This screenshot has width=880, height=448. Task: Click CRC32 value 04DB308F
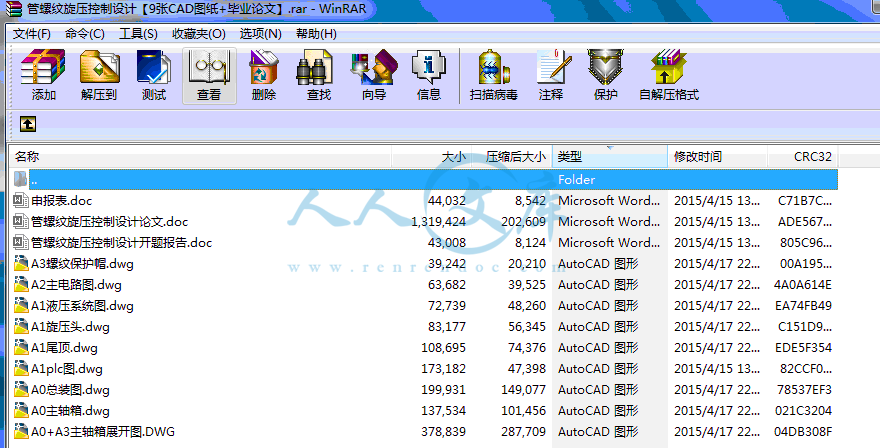803,432
